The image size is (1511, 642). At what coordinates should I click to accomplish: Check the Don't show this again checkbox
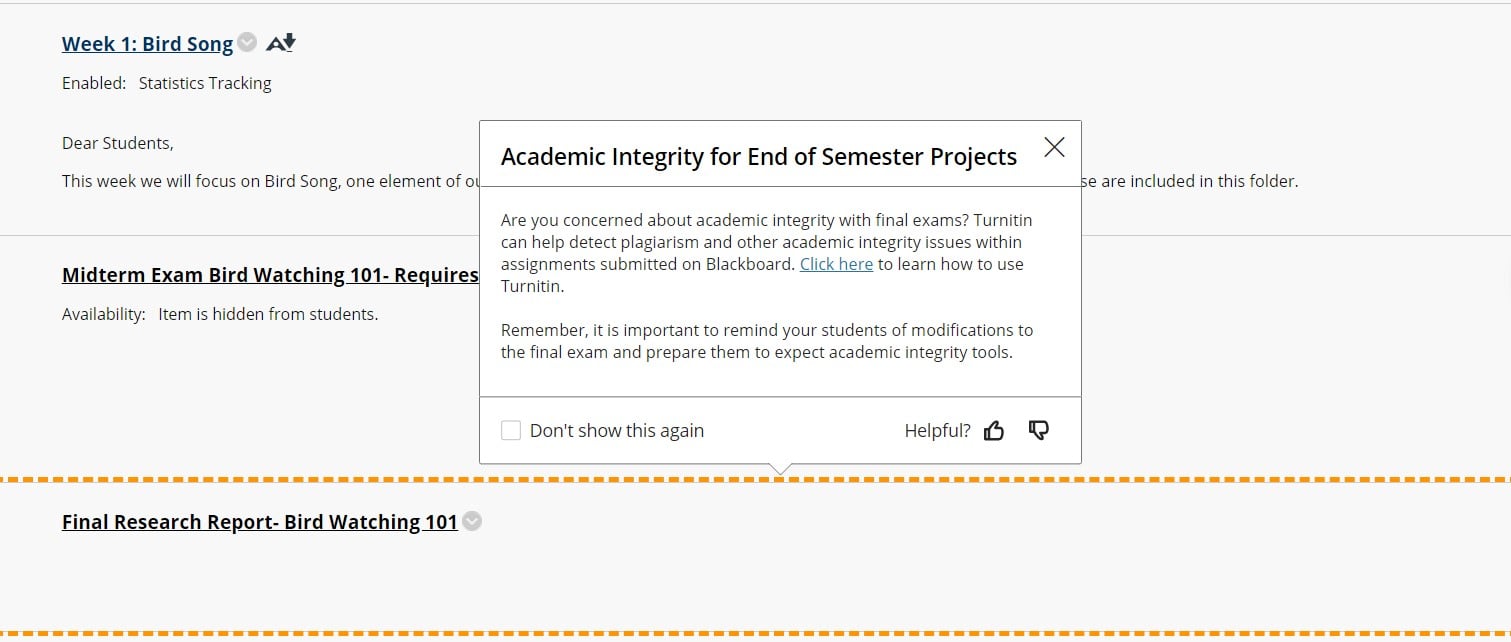tap(511, 429)
